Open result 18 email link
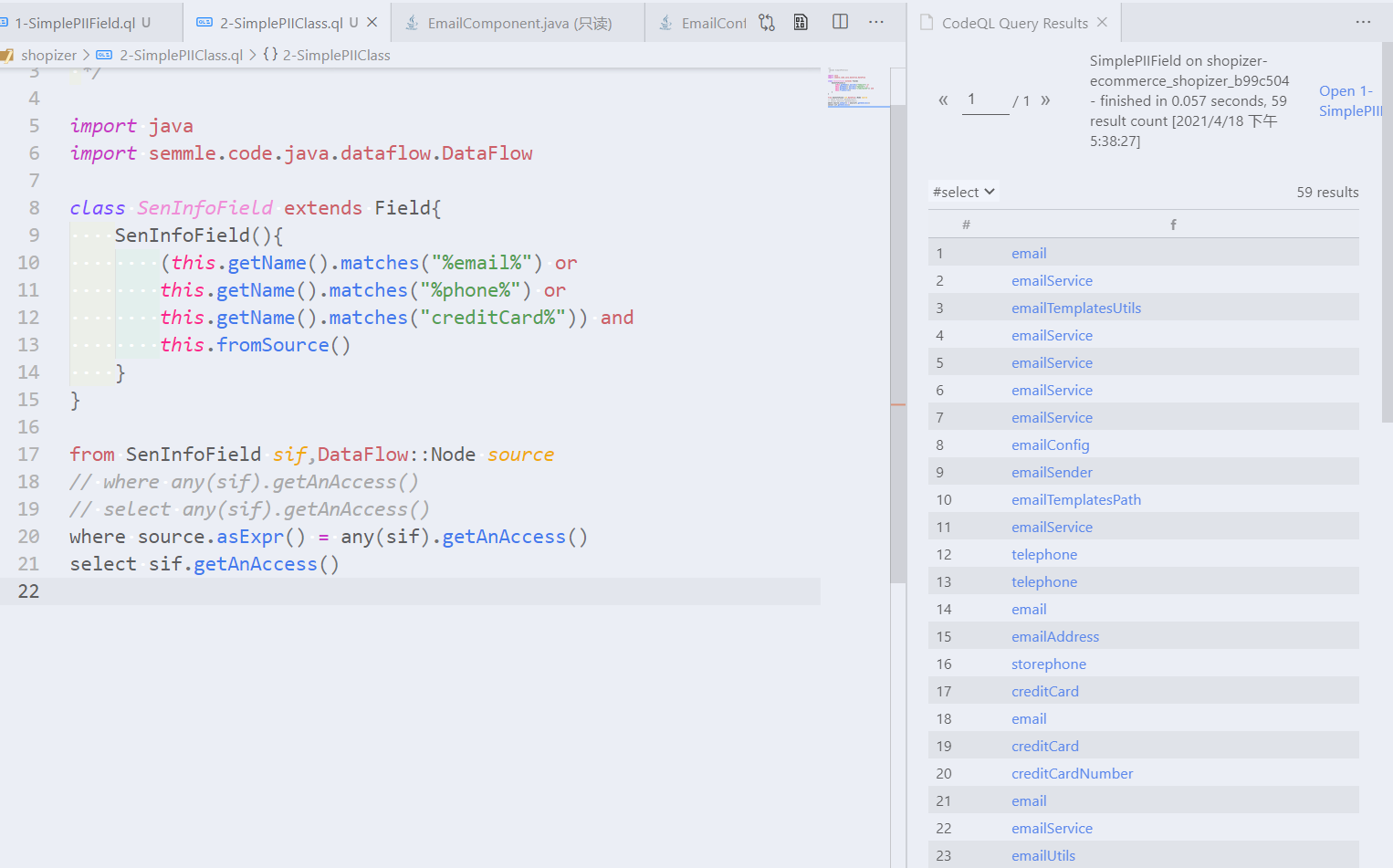The image size is (1393, 868). [1029, 718]
